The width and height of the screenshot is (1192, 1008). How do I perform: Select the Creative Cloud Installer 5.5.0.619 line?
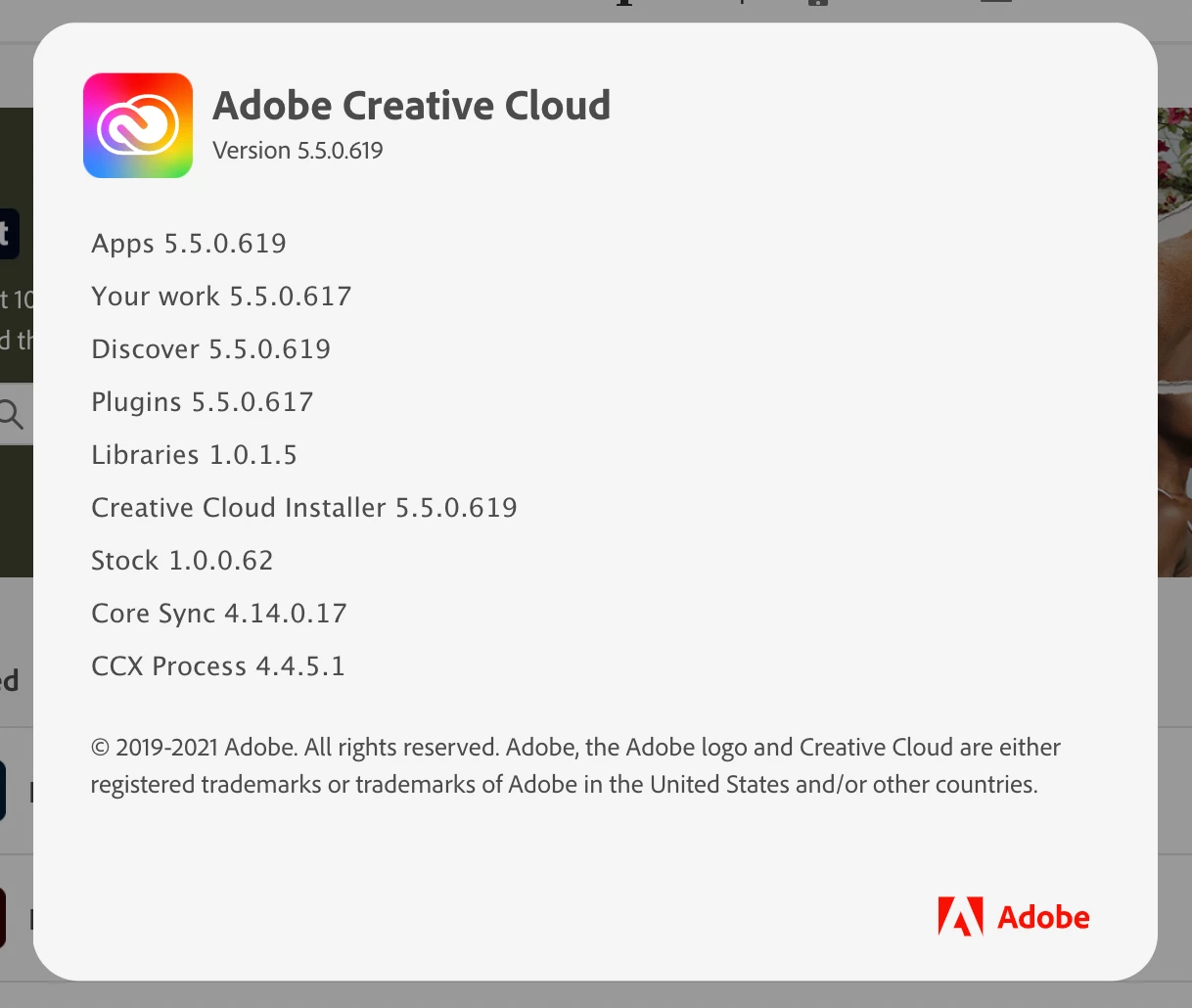304,508
